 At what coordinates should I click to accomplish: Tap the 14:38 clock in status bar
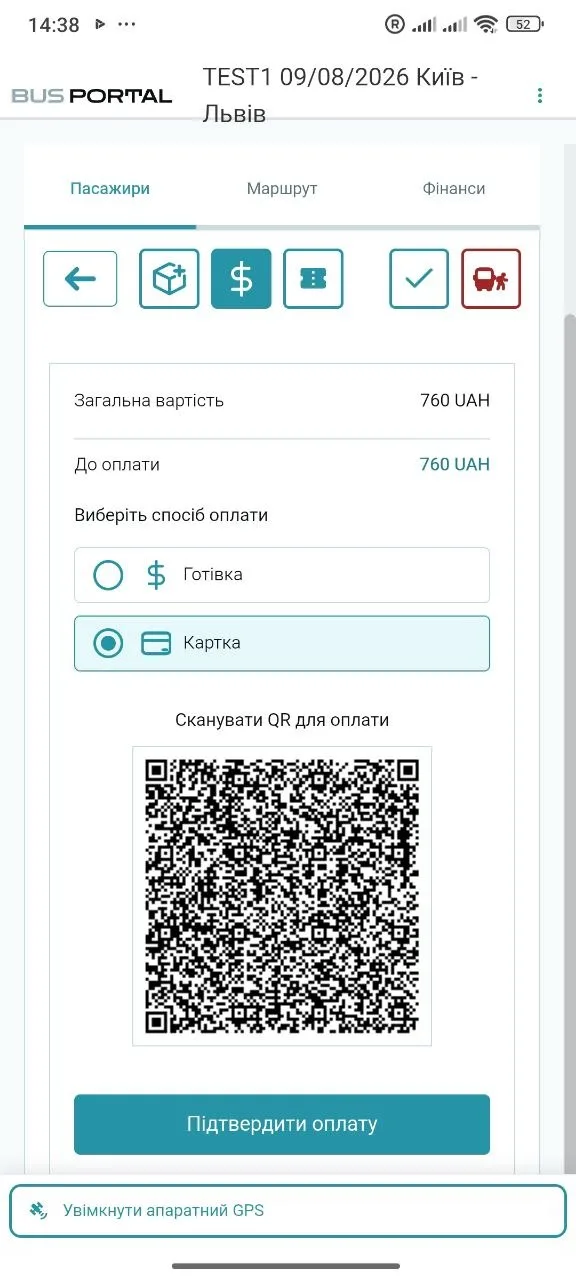pos(54,25)
